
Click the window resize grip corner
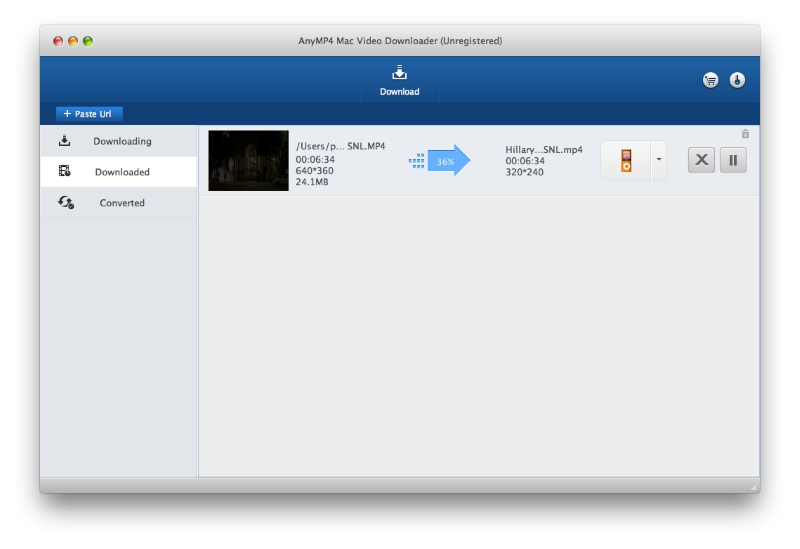754,487
